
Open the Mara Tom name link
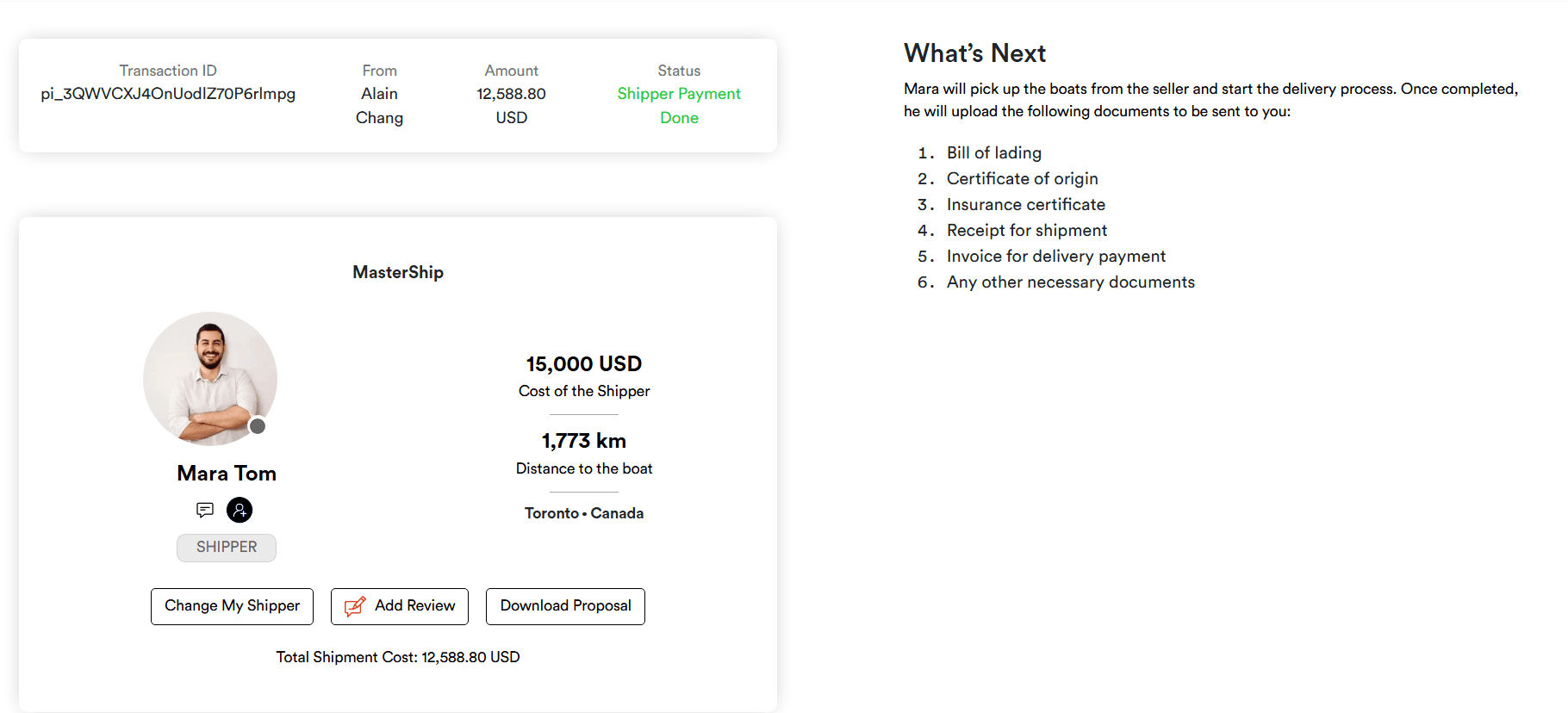coord(227,474)
